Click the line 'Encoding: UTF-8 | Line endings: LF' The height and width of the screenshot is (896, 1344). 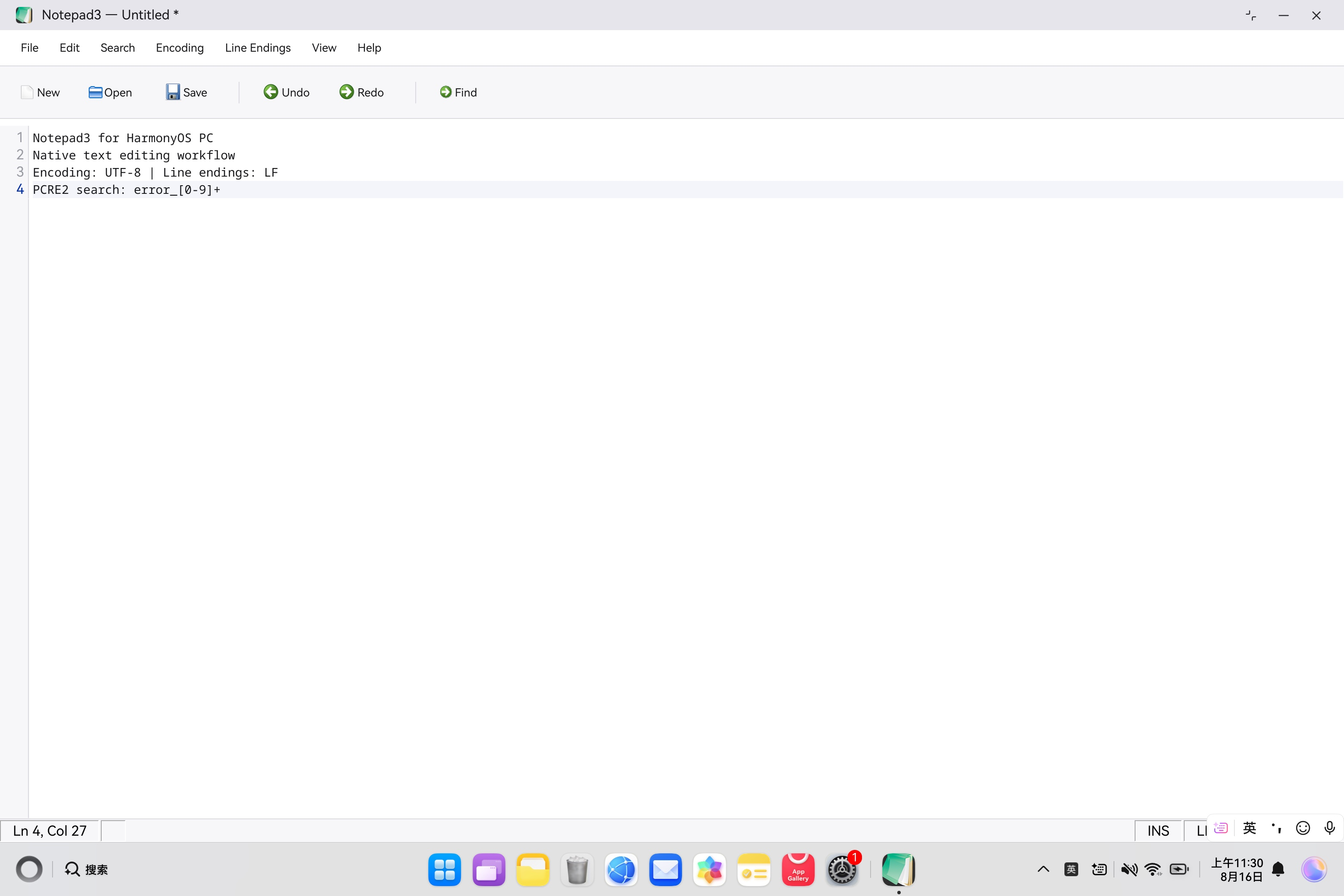pyautogui.click(x=156, y=173)
